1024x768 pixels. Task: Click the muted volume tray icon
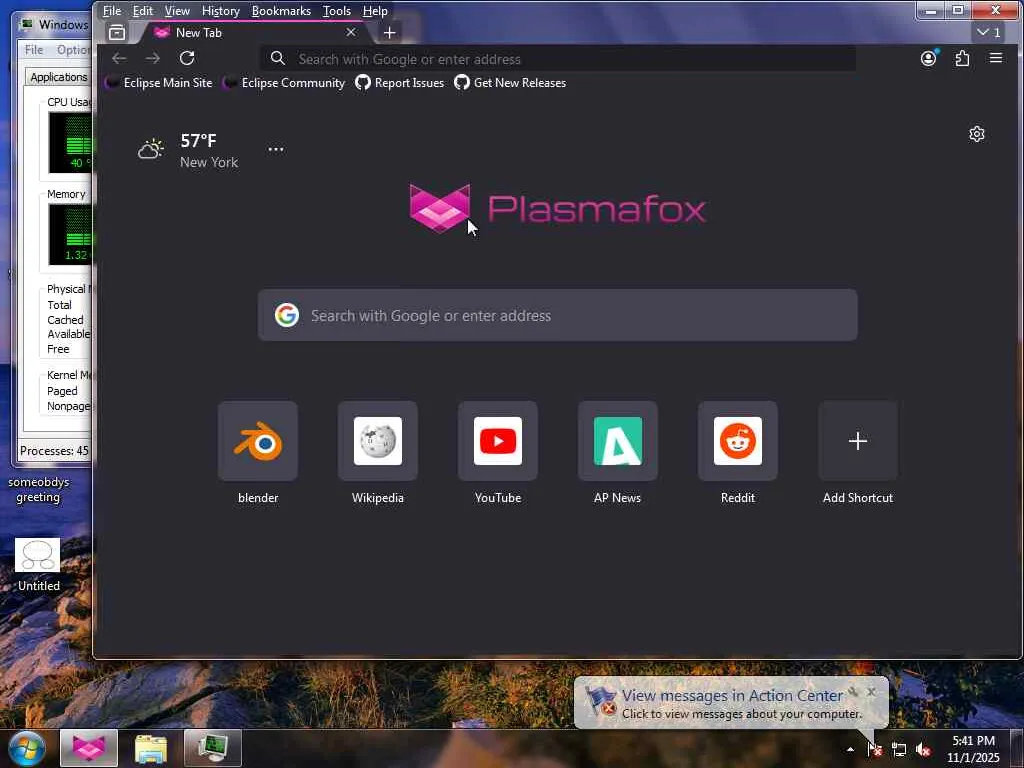point(923,749)
